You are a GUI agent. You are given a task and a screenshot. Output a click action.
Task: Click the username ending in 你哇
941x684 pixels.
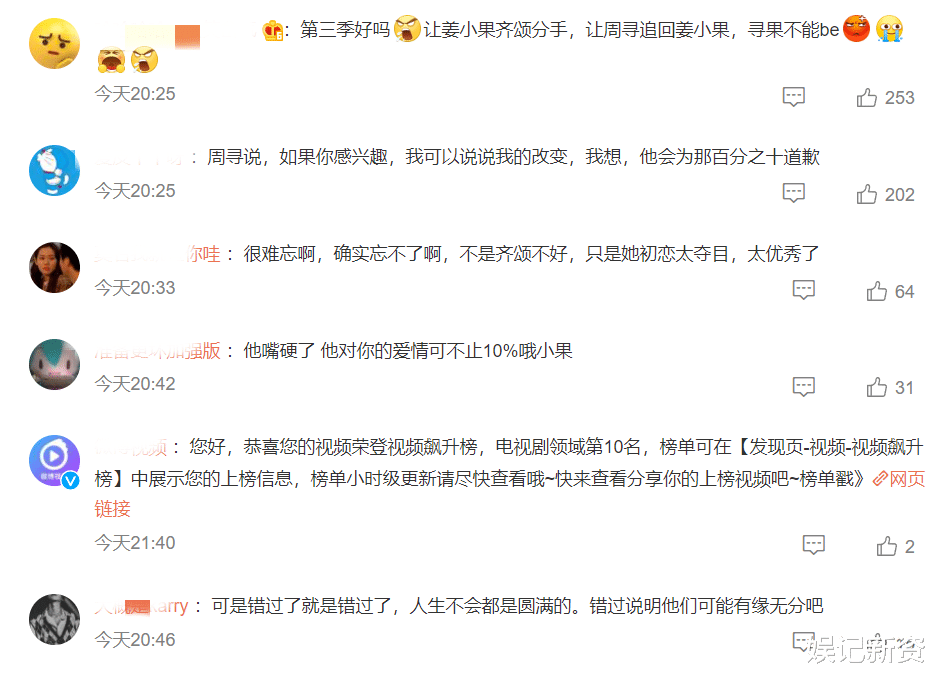(x=158, y=254)
